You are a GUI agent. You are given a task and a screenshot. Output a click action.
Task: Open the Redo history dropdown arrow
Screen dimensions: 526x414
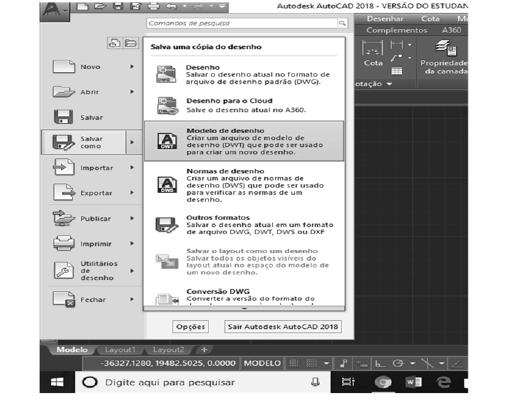[211, 6]
